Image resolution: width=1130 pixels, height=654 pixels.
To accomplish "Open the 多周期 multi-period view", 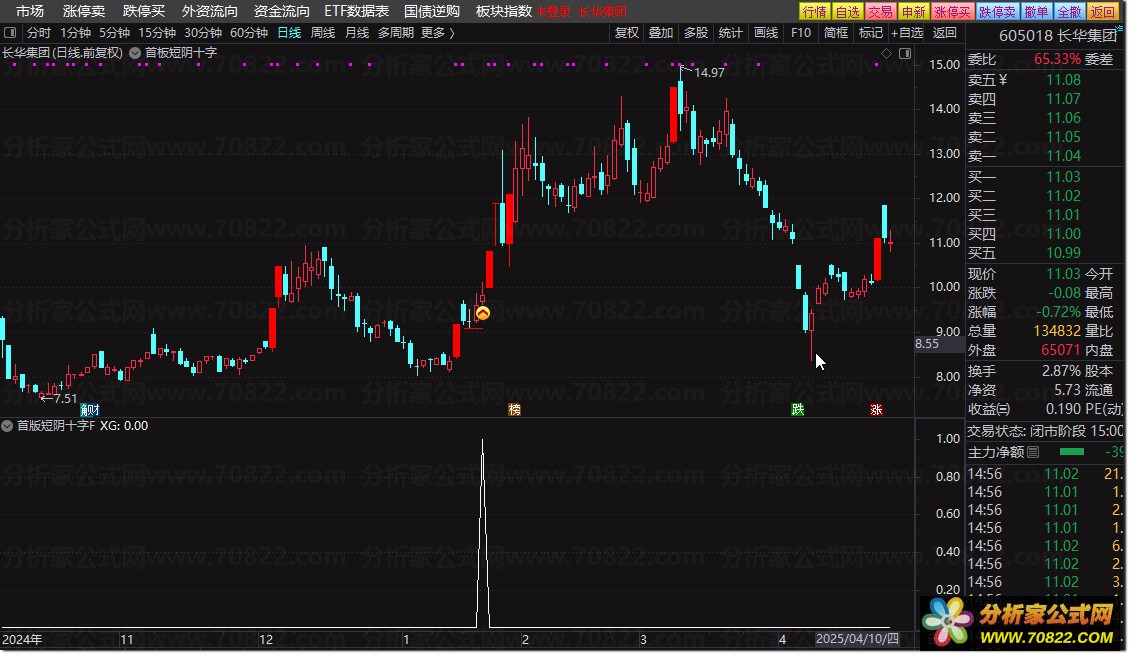I will click(396, 32).
